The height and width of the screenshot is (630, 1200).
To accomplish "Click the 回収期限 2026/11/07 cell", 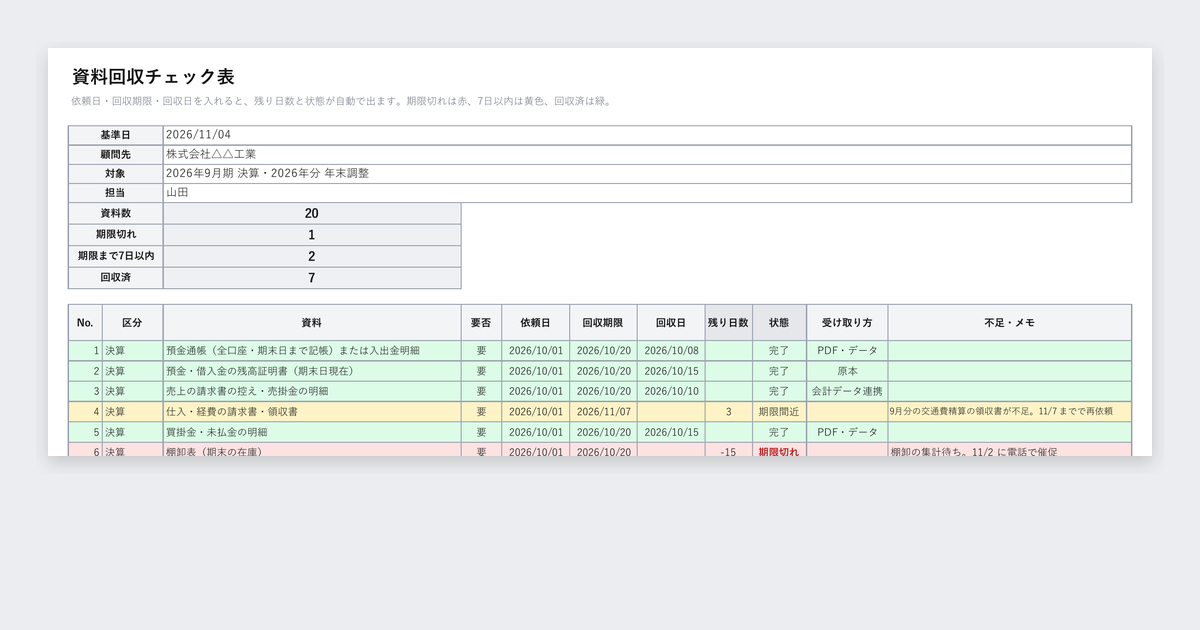I will pyautogui.click(x=603, y=412).
